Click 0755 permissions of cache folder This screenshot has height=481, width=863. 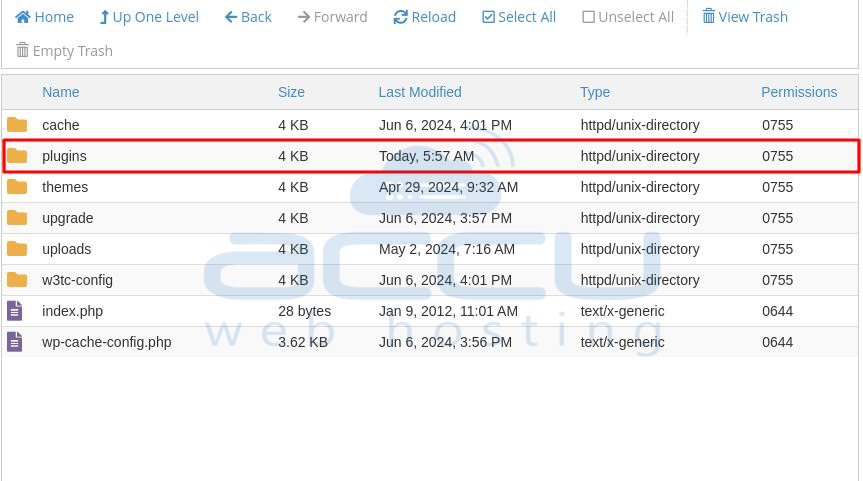(778, 125)
